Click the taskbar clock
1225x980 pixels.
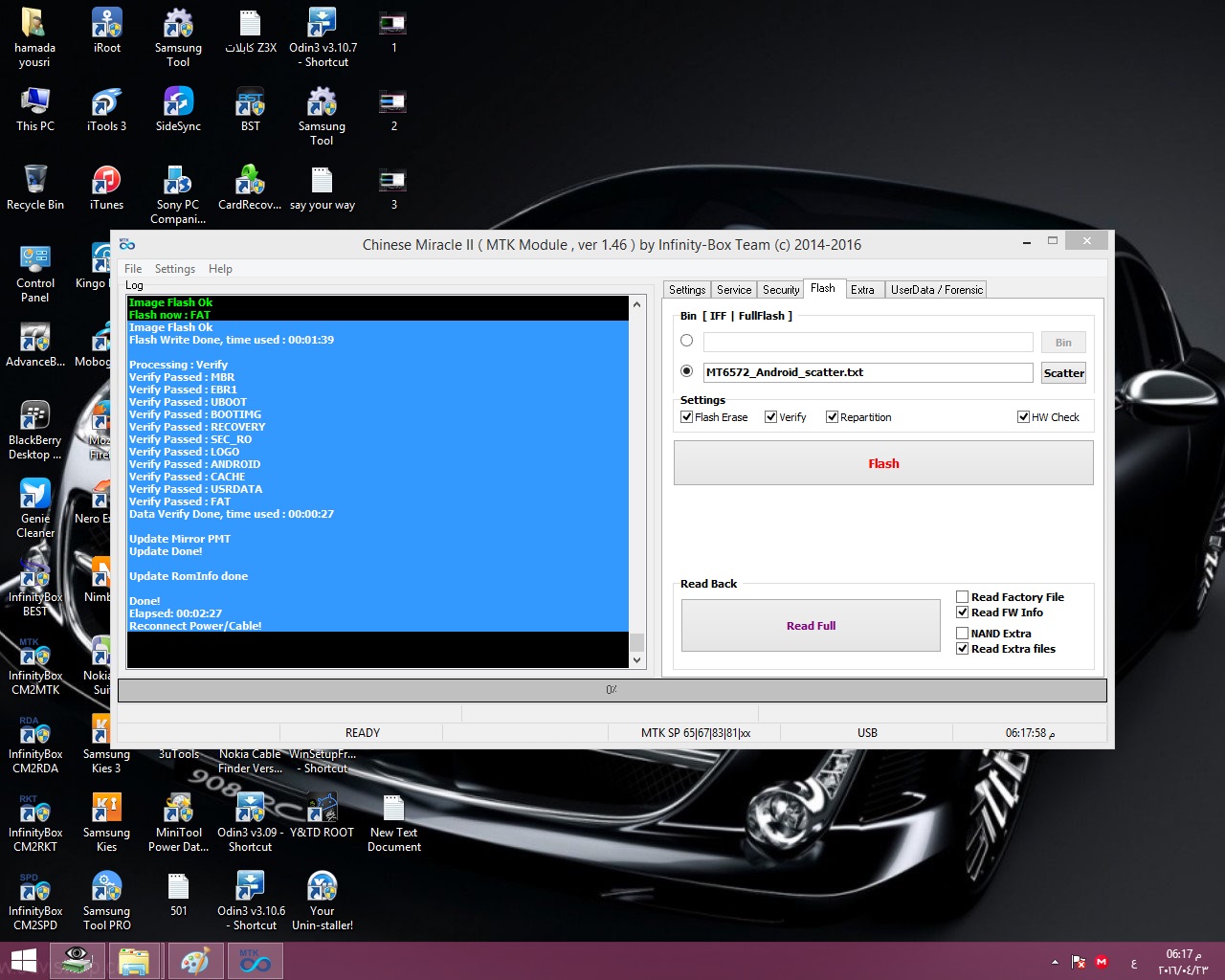tap(1183, 962)
